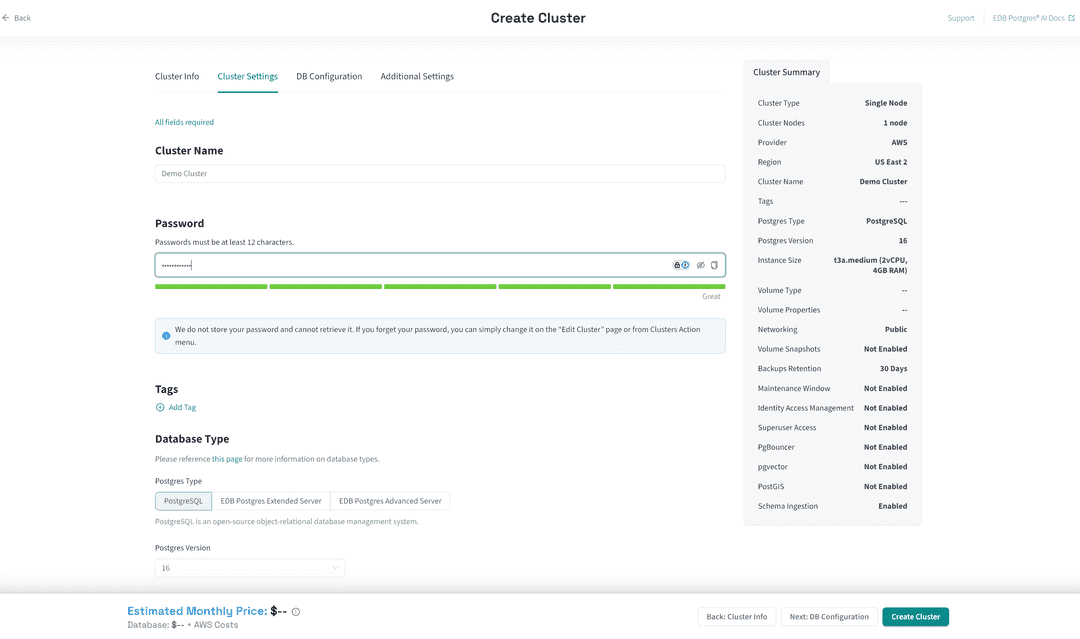Click the info icon in the password notice banner
Image resolution: width=1080 pixels, height=639 pixels.
pyautogui.click(x=166, y=335)
